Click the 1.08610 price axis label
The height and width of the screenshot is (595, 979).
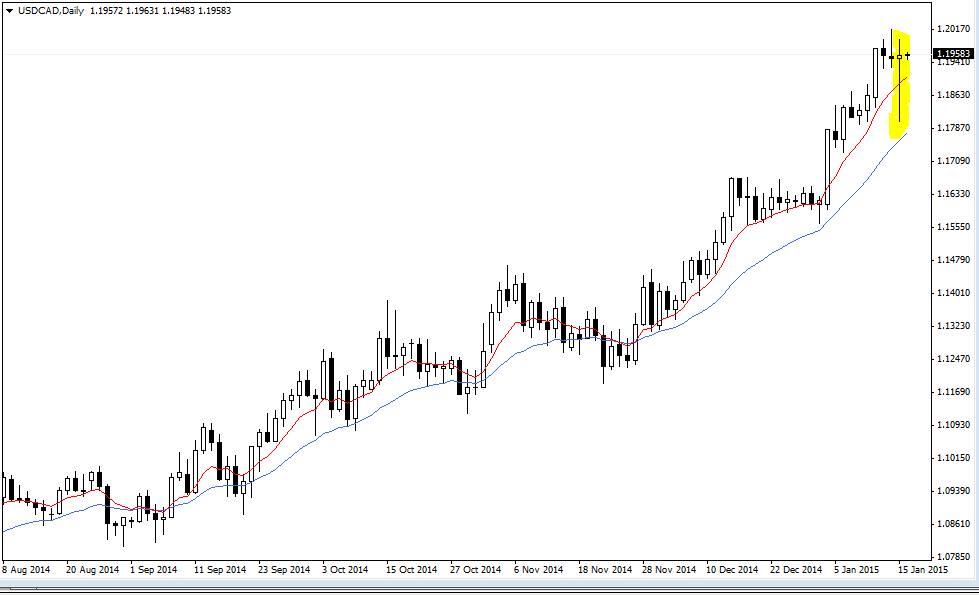tap(954, 524)
